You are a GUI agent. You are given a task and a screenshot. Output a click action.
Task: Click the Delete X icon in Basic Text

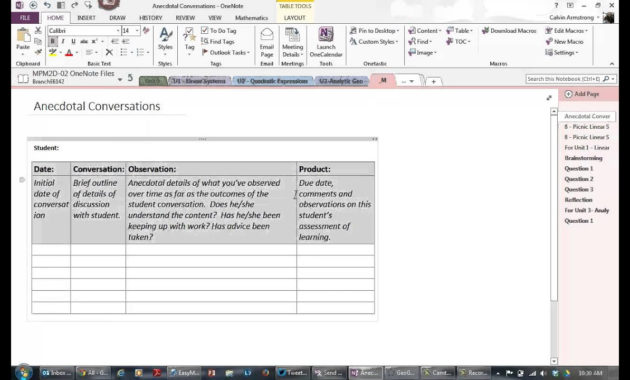click(109, 52)
